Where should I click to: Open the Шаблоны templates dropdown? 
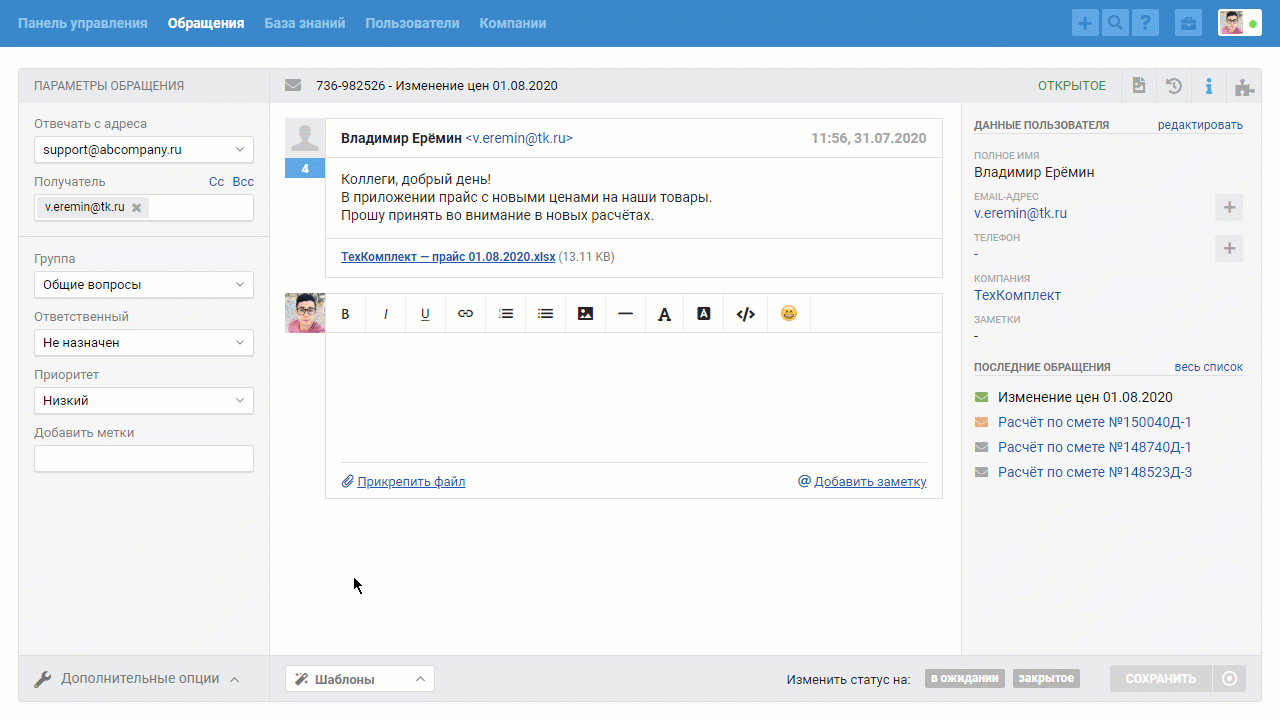pos(360,679)
